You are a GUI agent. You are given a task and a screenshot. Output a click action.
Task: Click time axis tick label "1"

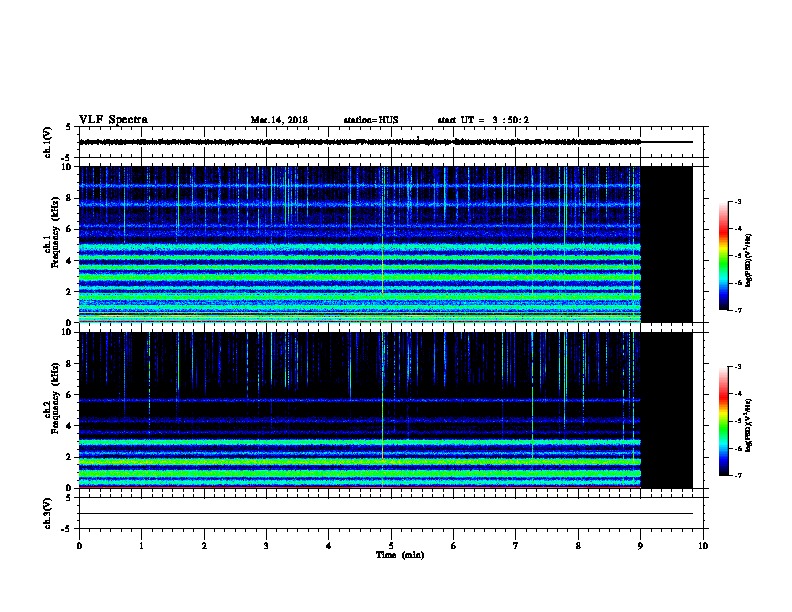click(x=141, y=545)
